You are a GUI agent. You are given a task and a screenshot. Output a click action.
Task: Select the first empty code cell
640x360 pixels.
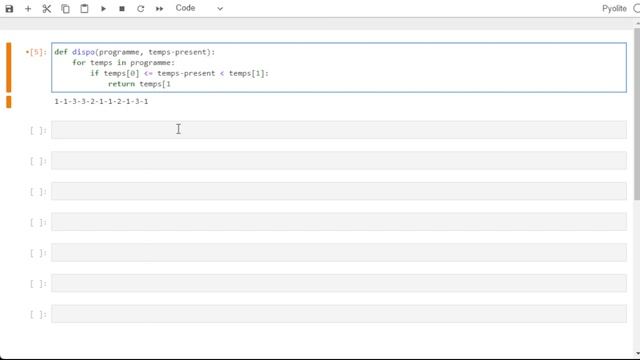[x=339, y=130]
